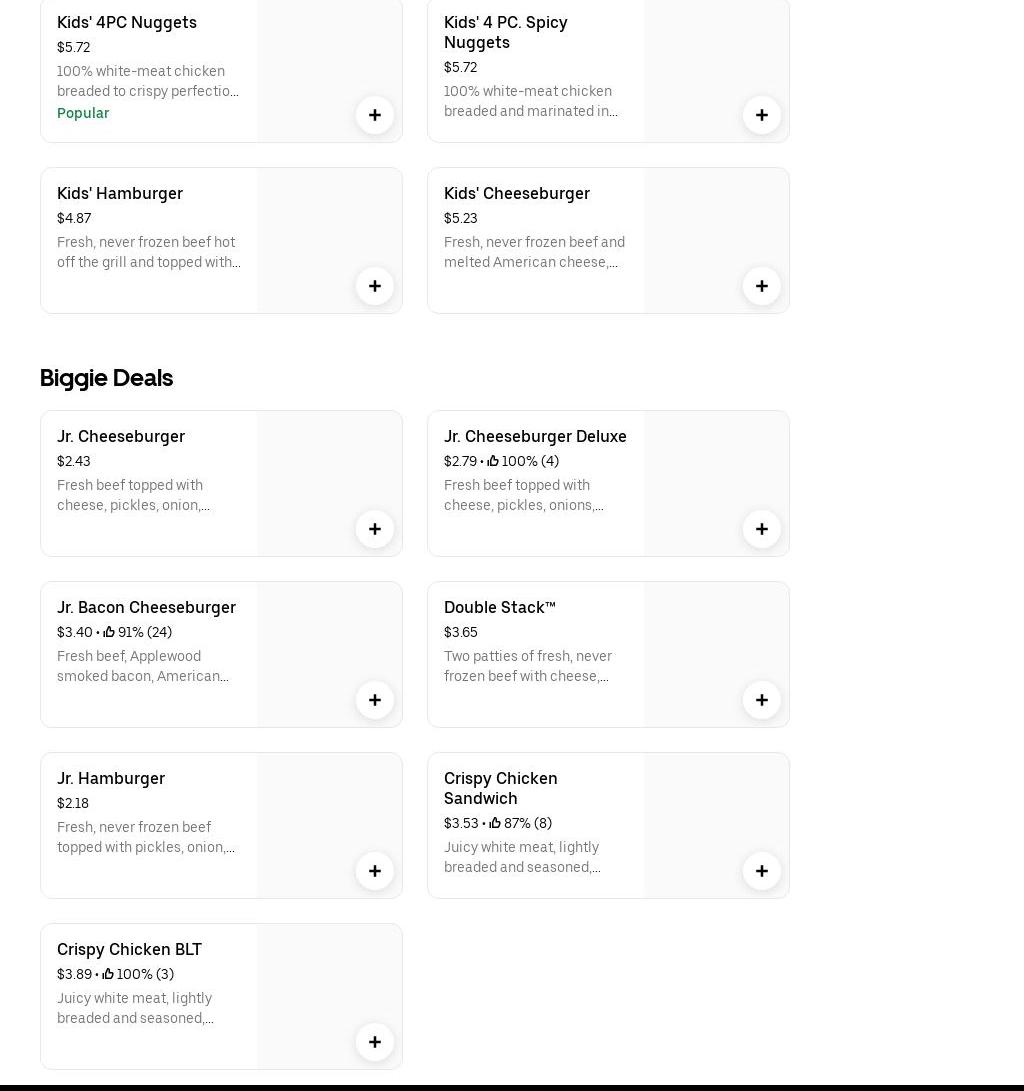Add Jr. Bacon Cheeseburger with plus icon
The width and height of the screenshot is (1024, 1091).
coord(375,700)
